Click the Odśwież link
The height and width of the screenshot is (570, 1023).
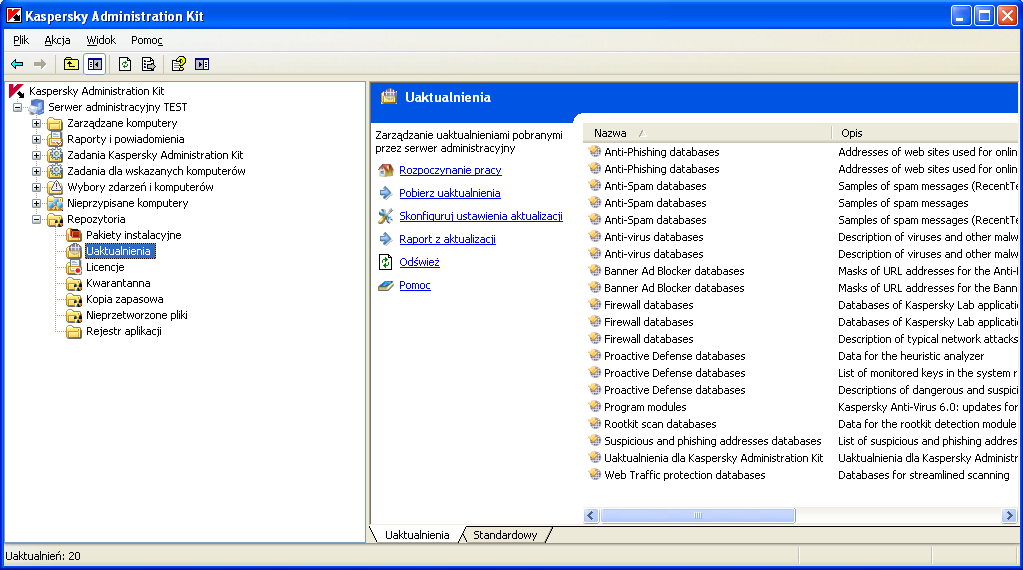click(420, 262)
